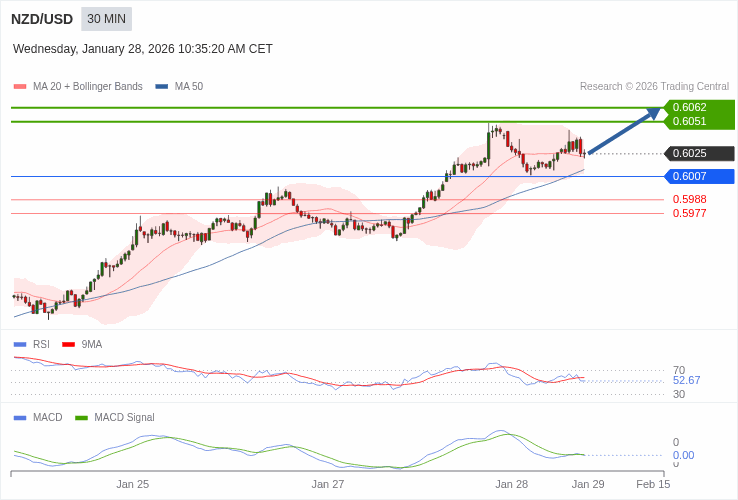This screenshot has width=738, height=500.
Task: Click the 30 MIN timeframe button
Action: tap(106, 19)
